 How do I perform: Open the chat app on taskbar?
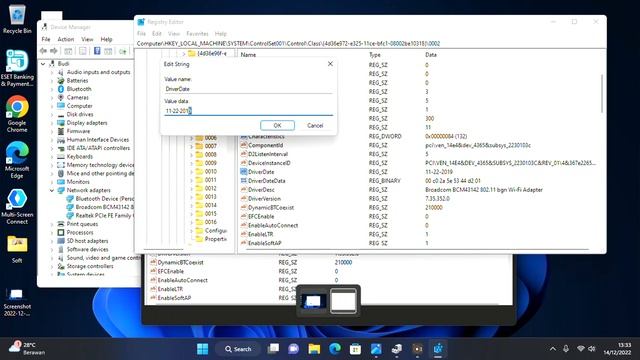click(294, 349)
